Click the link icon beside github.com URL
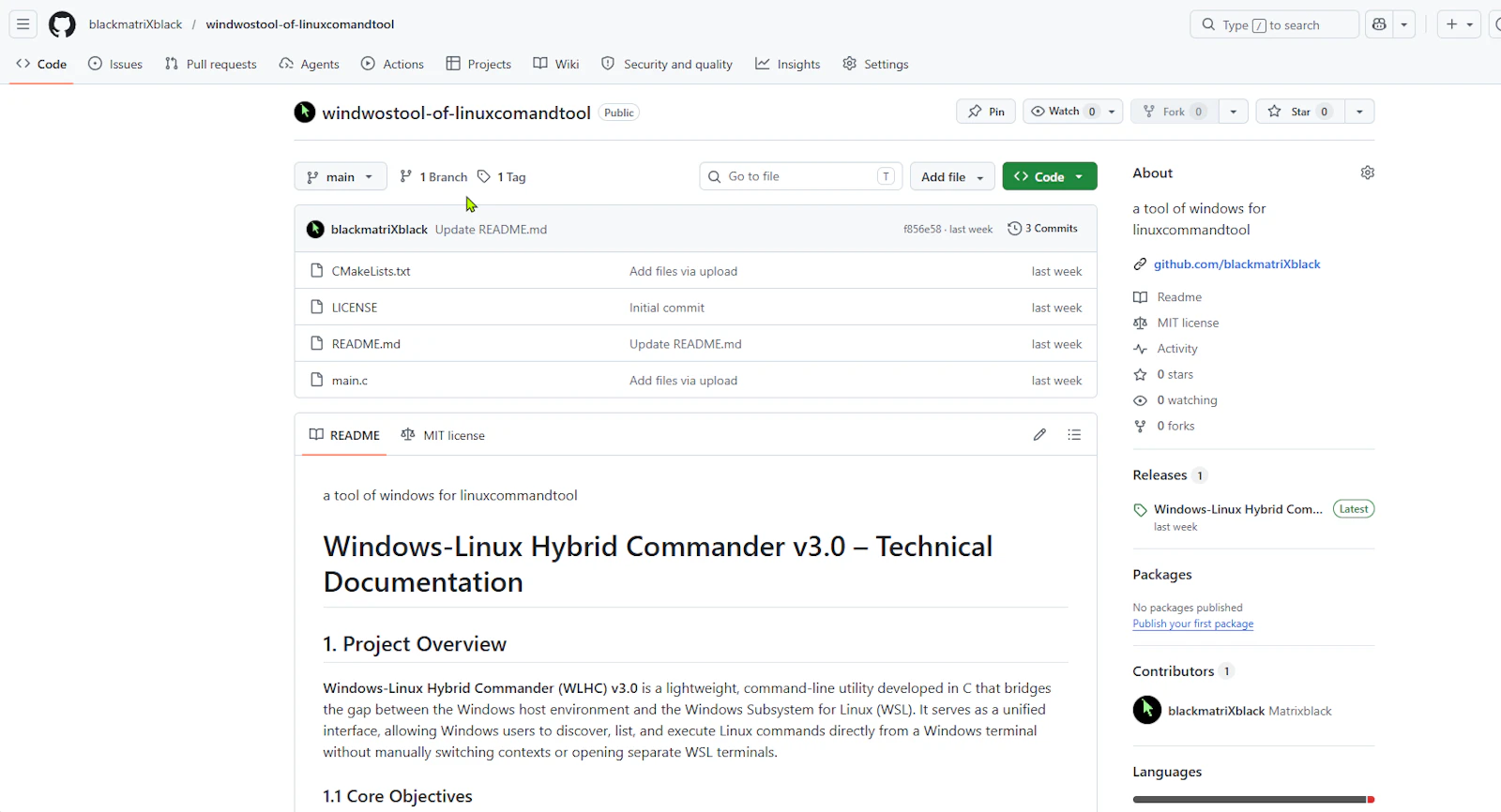 tap(1140, 264)
